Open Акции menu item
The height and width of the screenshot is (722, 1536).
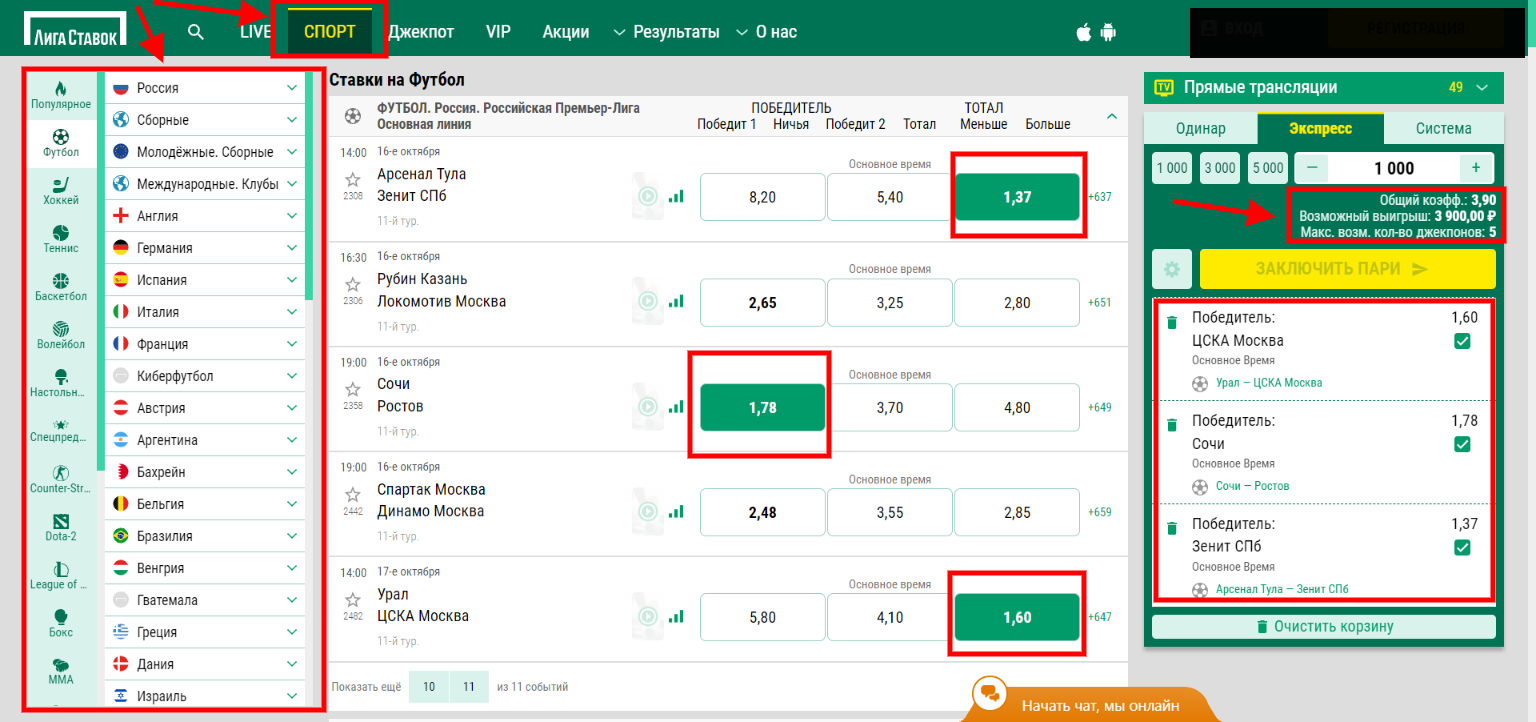point(566,32)
